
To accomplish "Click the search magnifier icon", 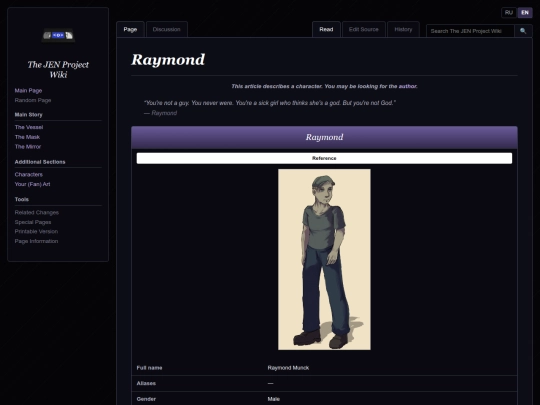I will tap(523, 31).
